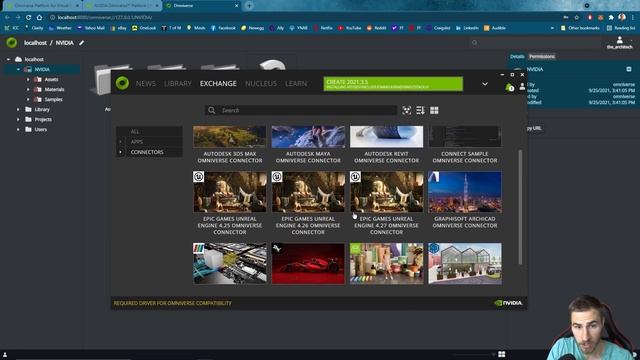Viewport: 640px width, 360px height.
Task: Open Graphisoft Archicad Omniverse Connector card
Action: (465, 200)
